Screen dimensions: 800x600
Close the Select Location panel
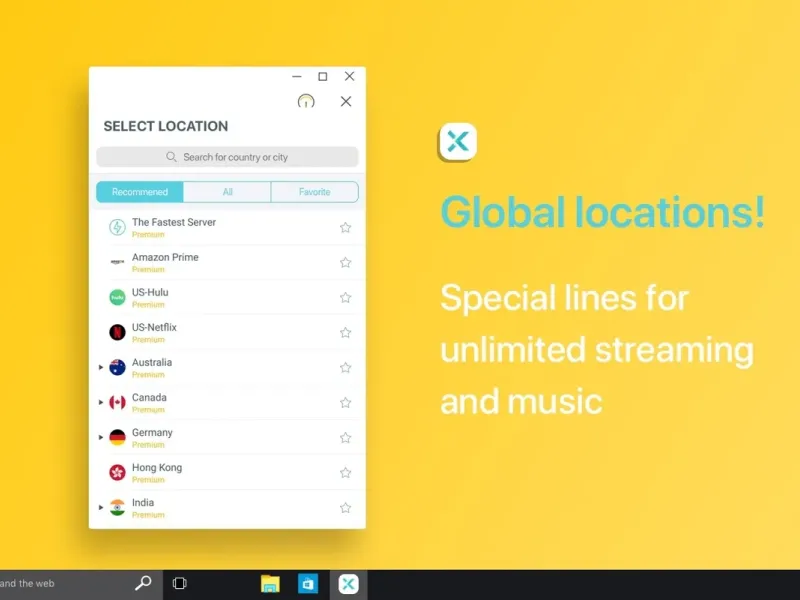346,101
